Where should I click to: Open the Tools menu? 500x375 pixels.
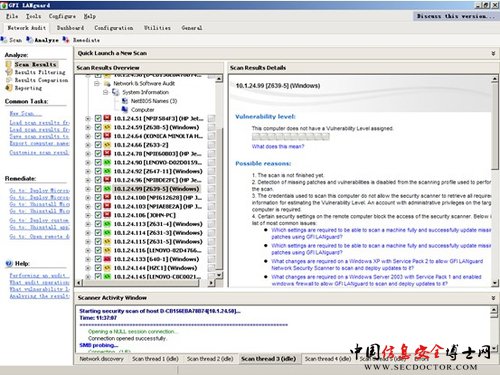tap(34, 16)
